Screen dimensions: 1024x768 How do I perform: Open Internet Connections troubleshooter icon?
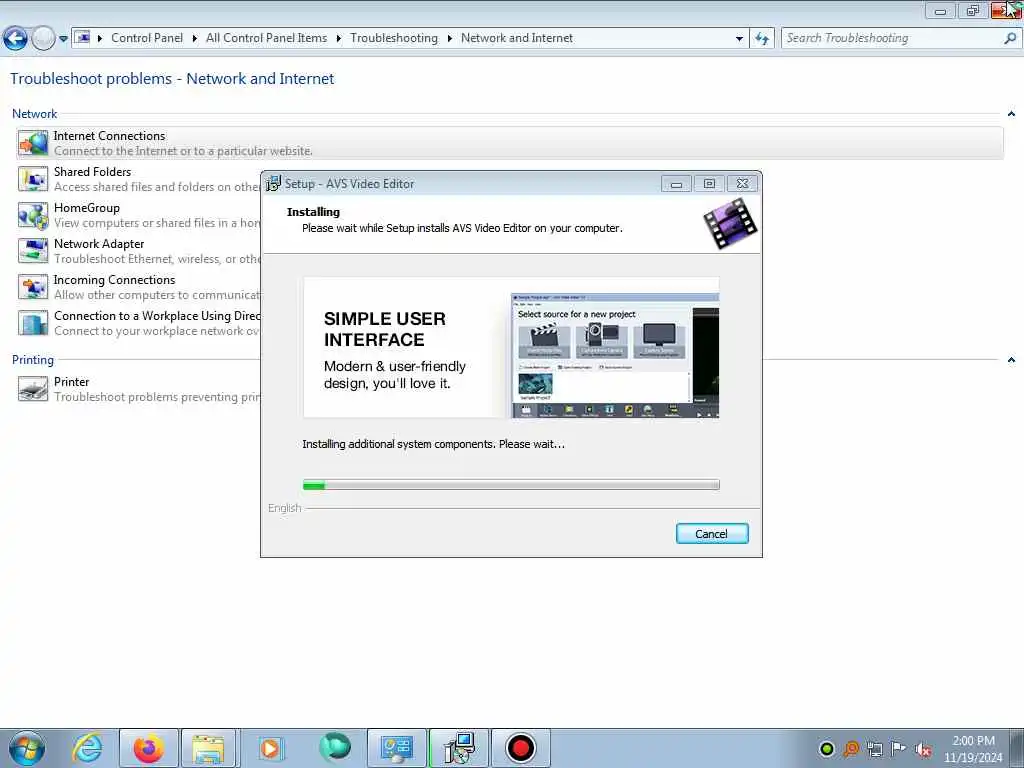tap(33, 143)
